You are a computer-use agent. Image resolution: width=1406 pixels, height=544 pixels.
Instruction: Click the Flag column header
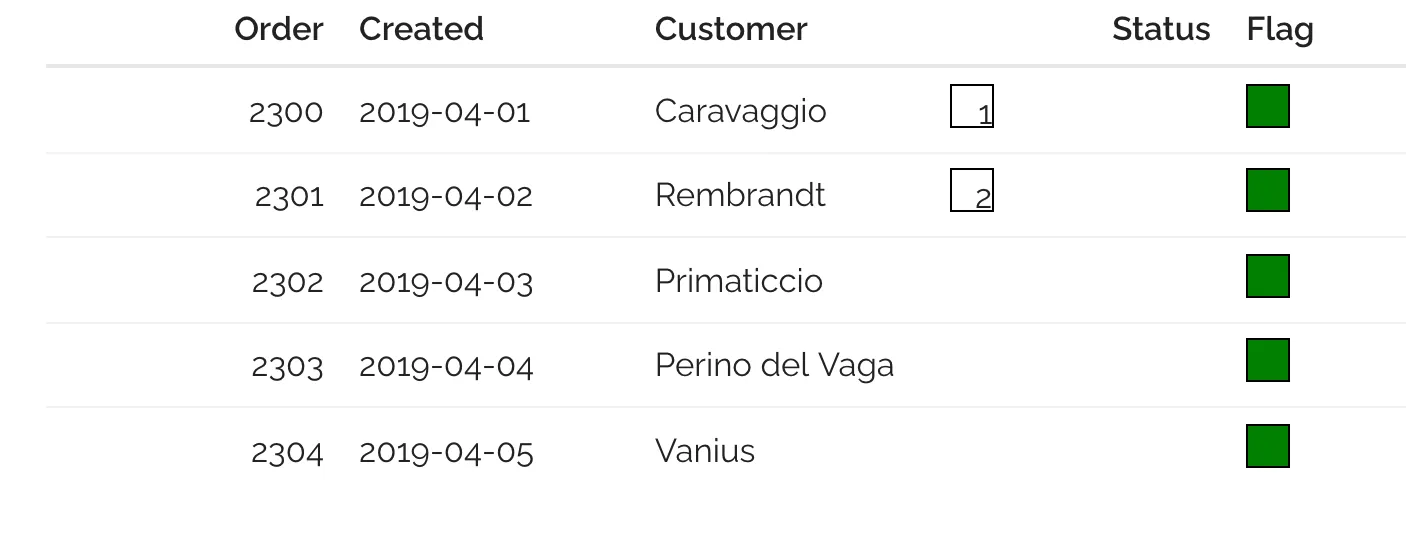pyautogui.click(x=1279, y=29)
